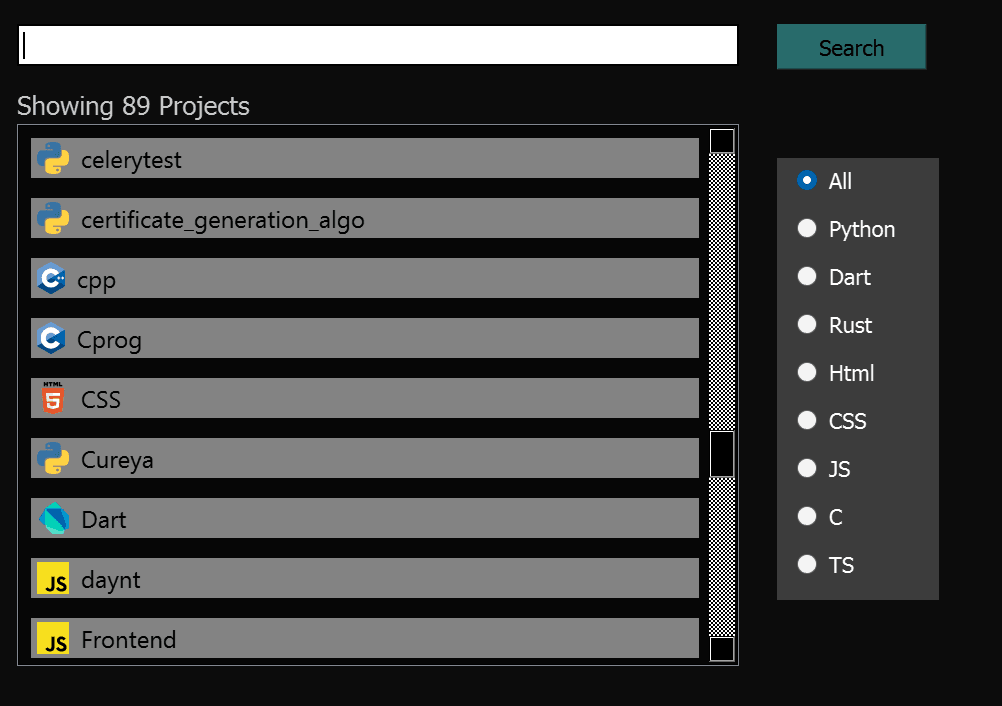This screenshot has width=1002, height=706.
Task: Open the Dart project row in list
Action: pyautogui.click(x=365, y=518)
